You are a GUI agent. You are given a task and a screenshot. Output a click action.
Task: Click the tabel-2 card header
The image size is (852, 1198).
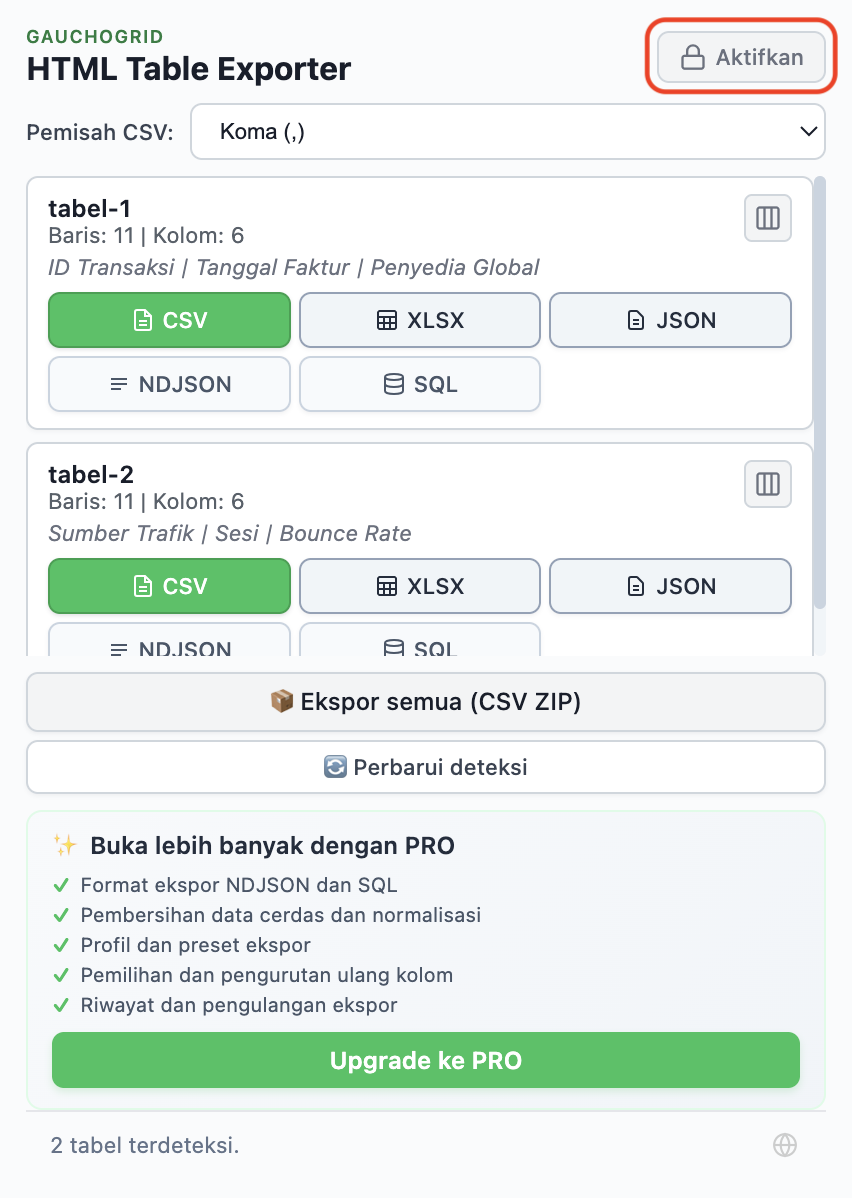(x=91, y=474)
